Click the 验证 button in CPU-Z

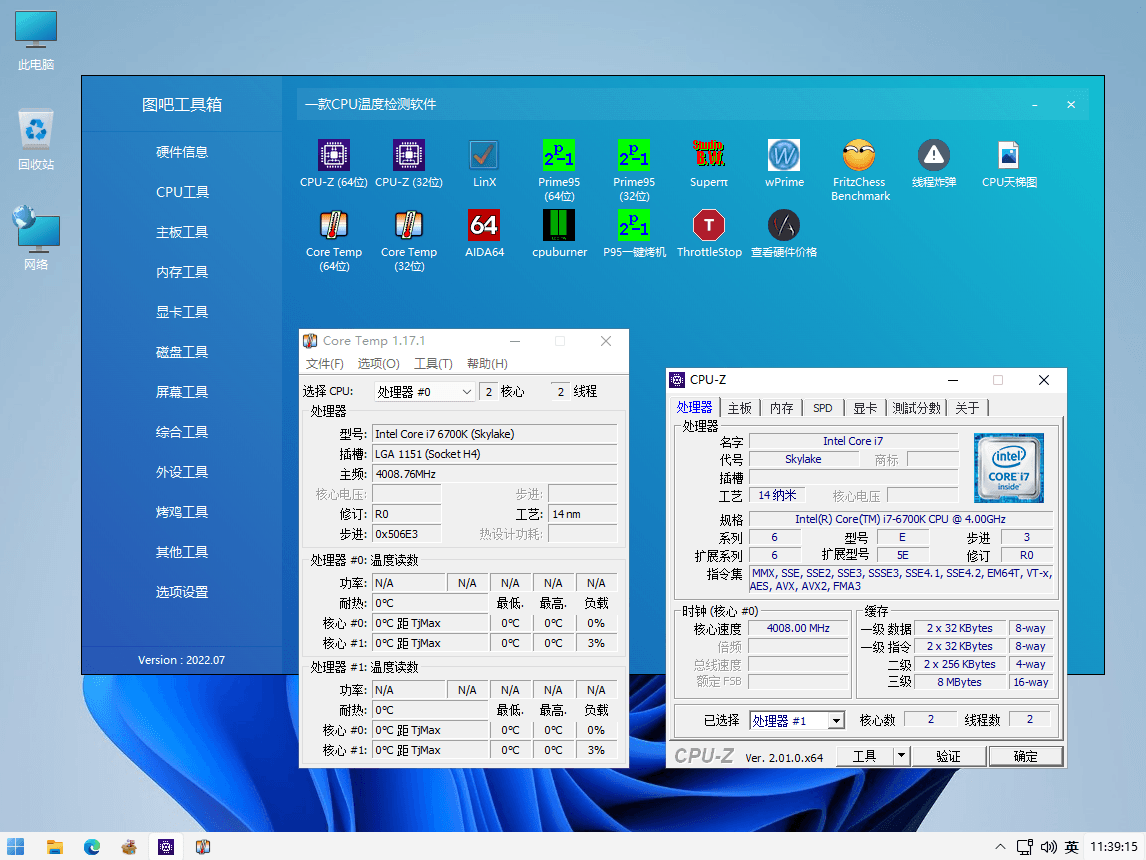click(949, 756)
